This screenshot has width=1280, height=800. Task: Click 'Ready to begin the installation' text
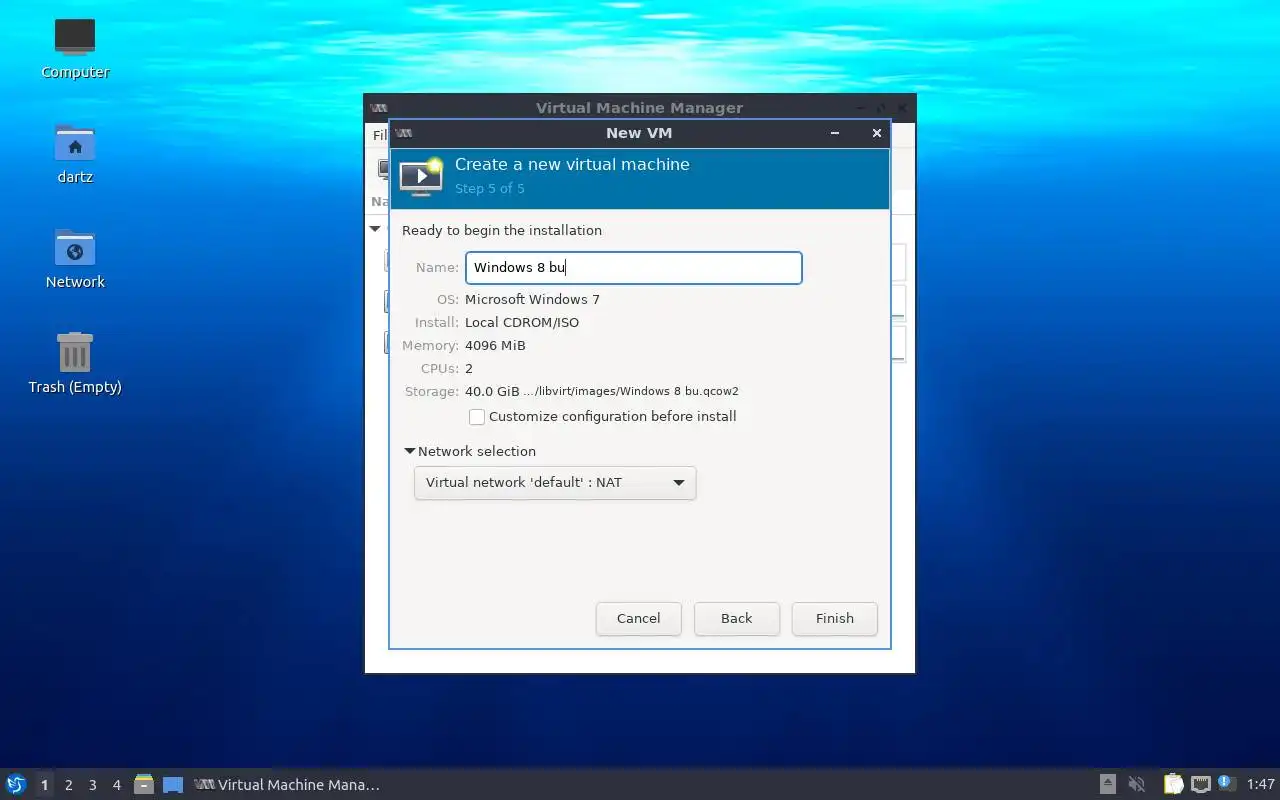click(x=502, y=230)
